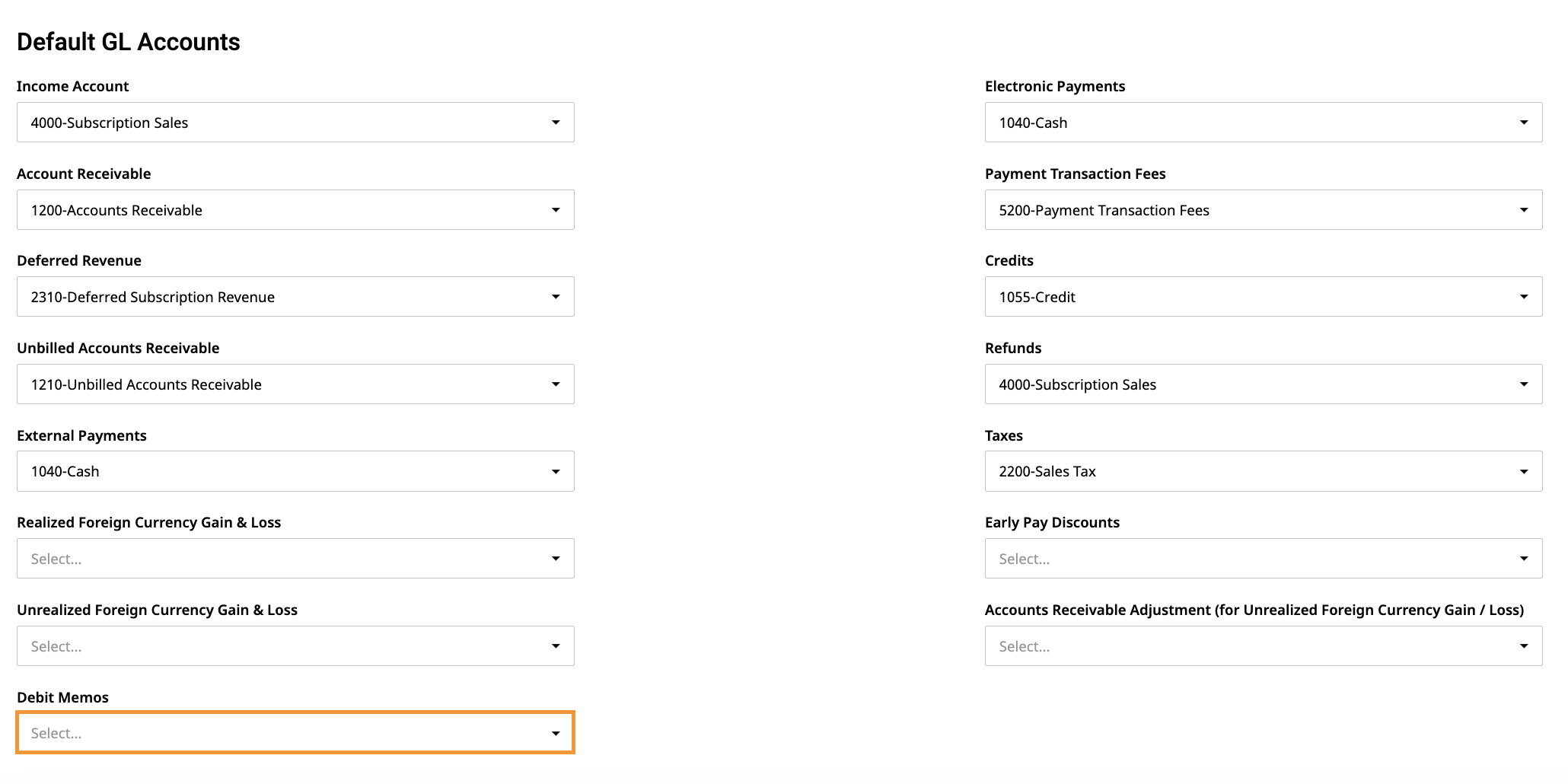Open the Account Receivable dropdown

coord(295,210)
